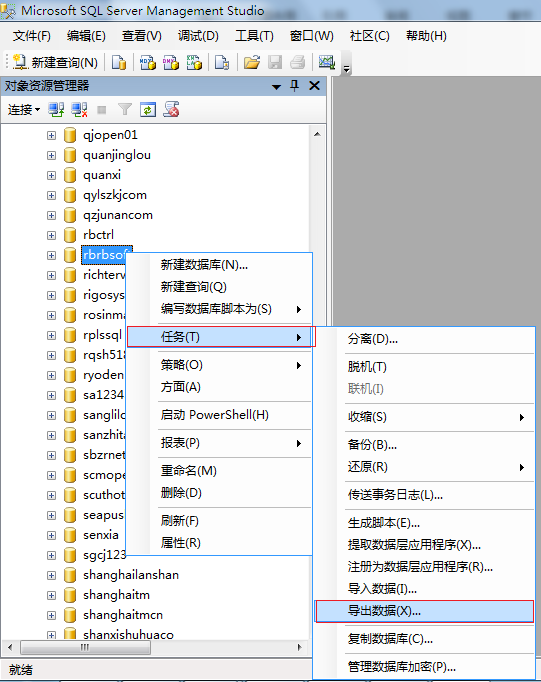Choose Export Data (导出数据)
541x682 pixels.
coord(424,611)
